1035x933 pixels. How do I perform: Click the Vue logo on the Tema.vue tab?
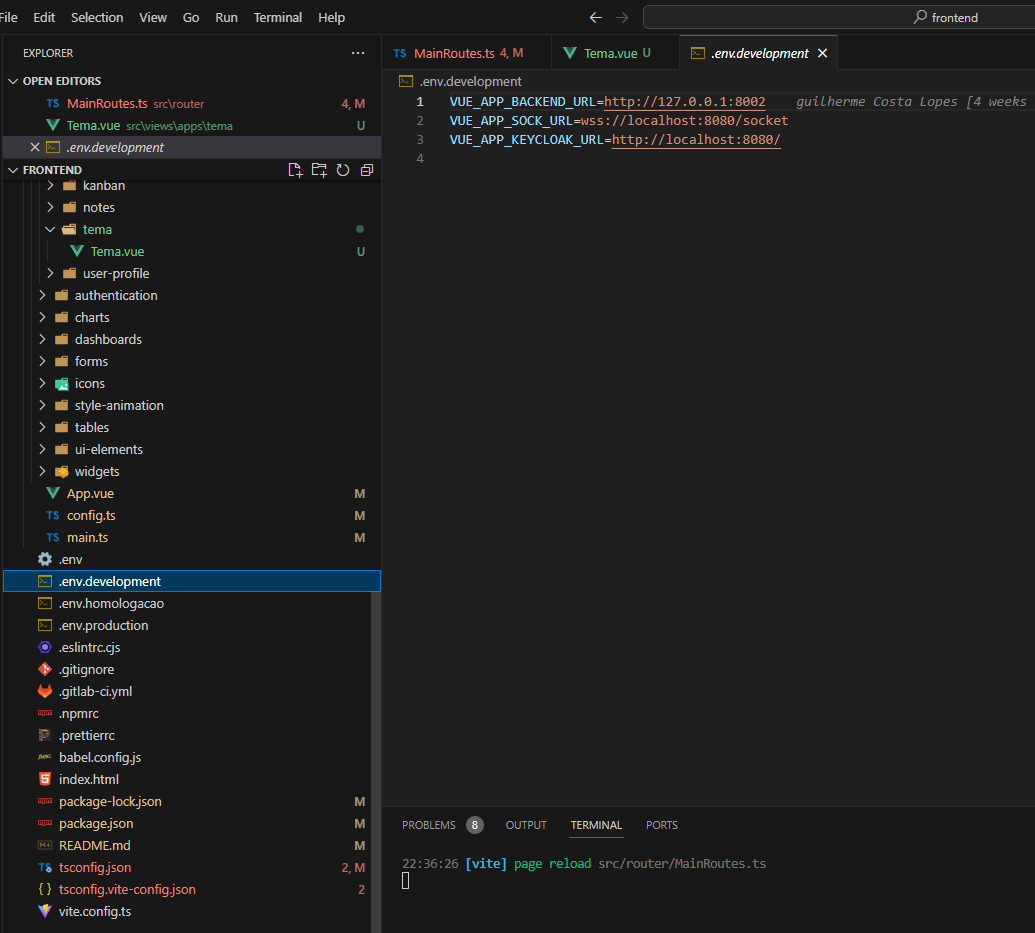click(571, 52)
